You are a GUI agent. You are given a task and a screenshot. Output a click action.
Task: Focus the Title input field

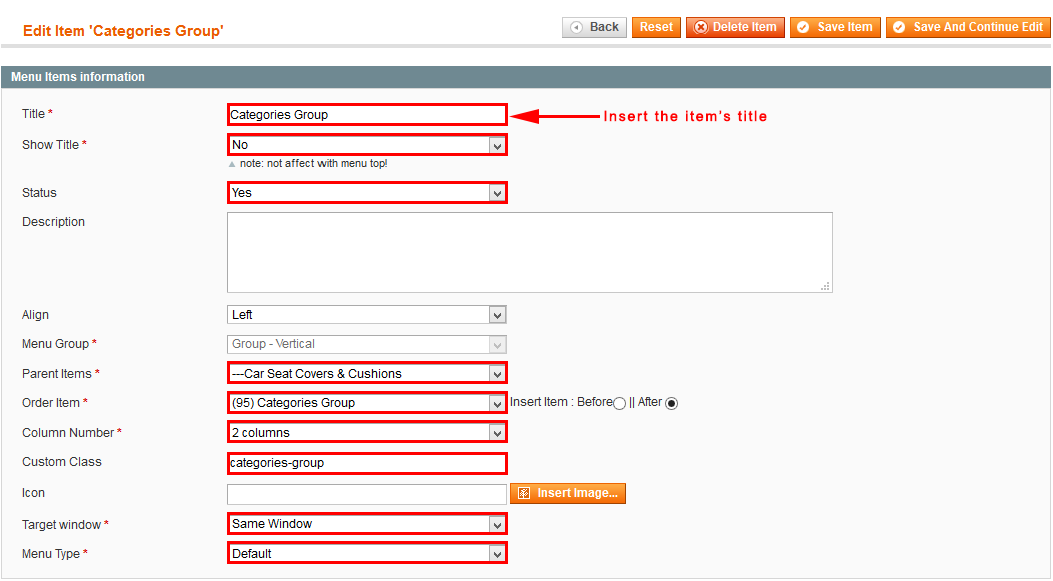click(367, 115)
